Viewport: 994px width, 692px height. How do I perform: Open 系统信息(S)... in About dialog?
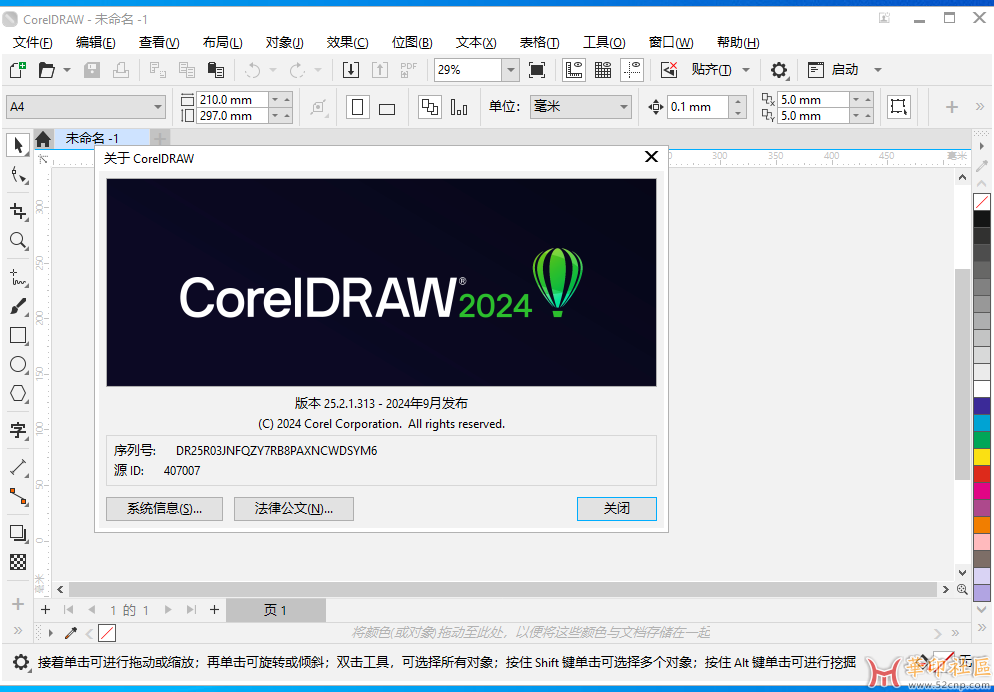pos(164,508)
